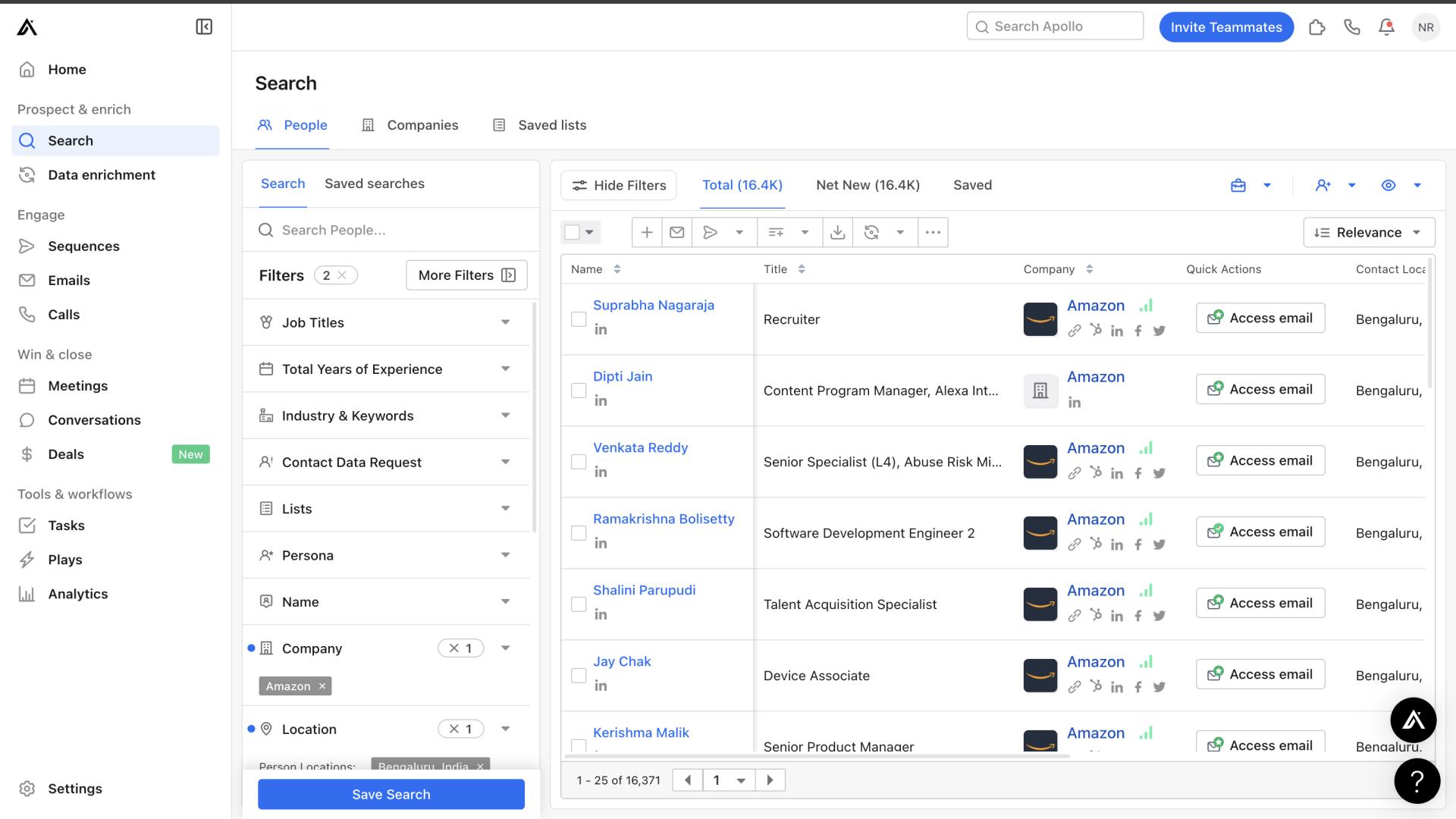
Task: Open Facebook icon in Ramakrishna Bolisetty row
Action: [x=1138, y=544]
